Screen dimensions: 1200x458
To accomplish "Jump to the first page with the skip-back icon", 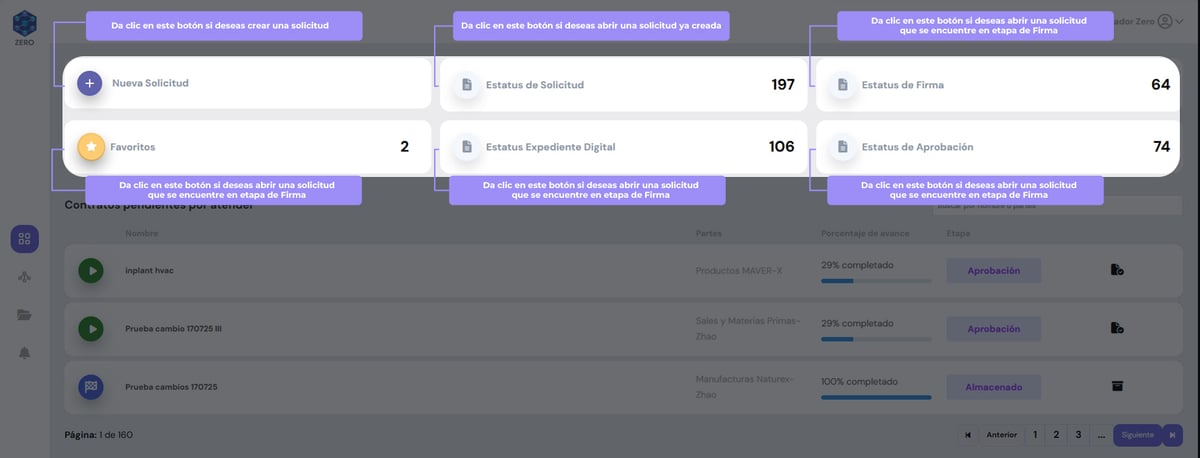I will tap(968, 435).
